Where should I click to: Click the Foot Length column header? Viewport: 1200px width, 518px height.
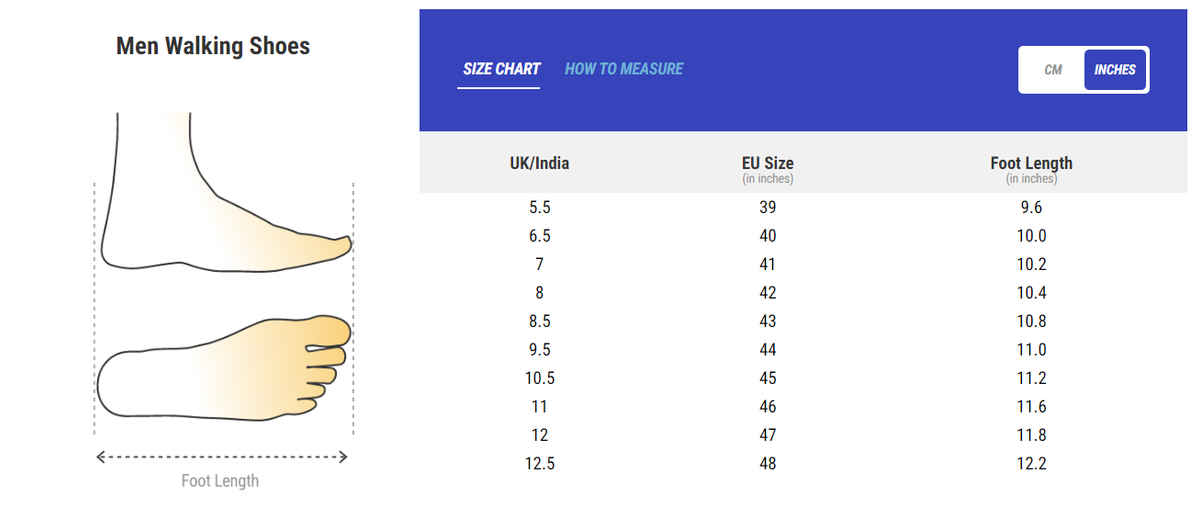tap(1031, 163)
